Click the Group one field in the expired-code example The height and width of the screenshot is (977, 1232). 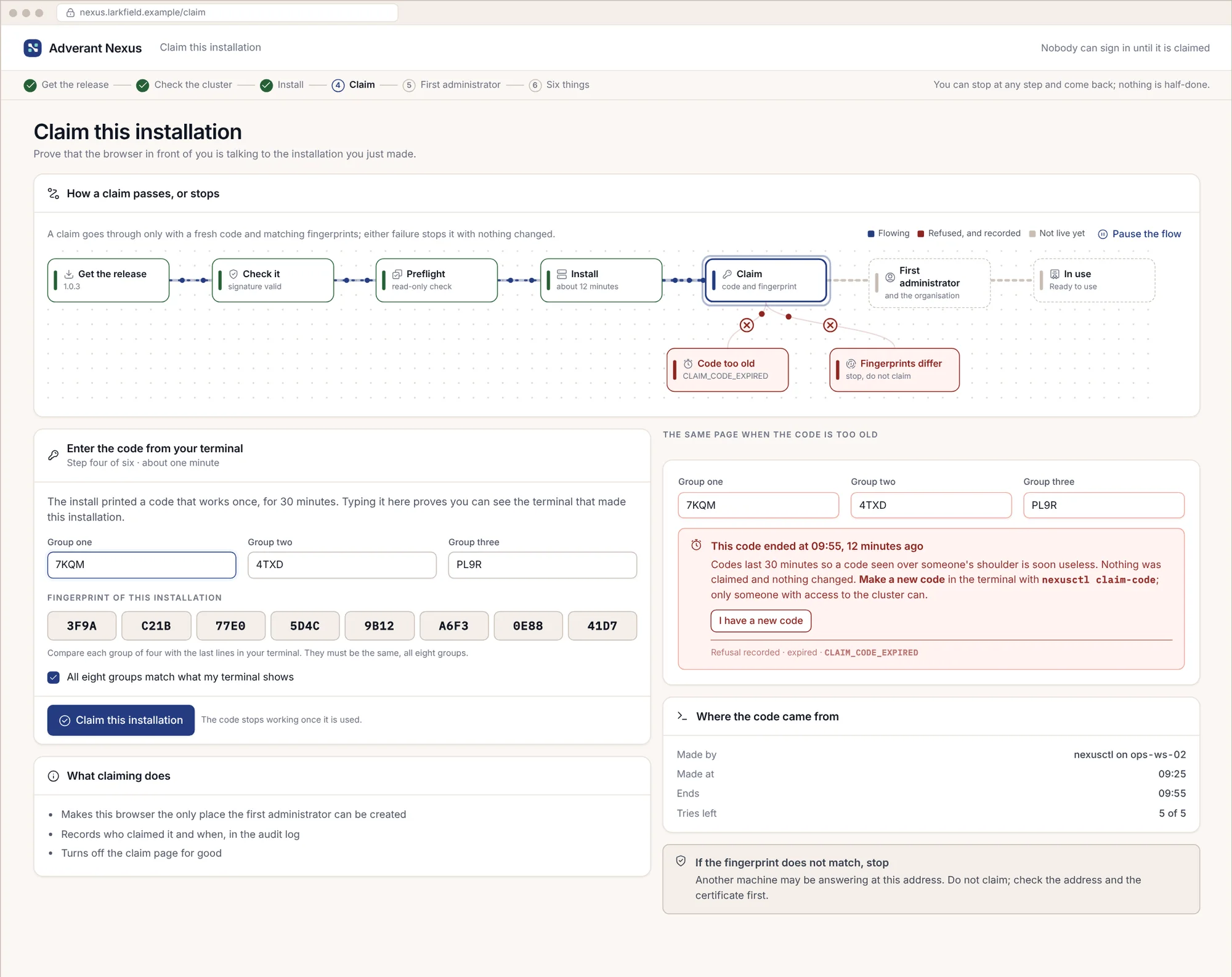click(758, 505)
